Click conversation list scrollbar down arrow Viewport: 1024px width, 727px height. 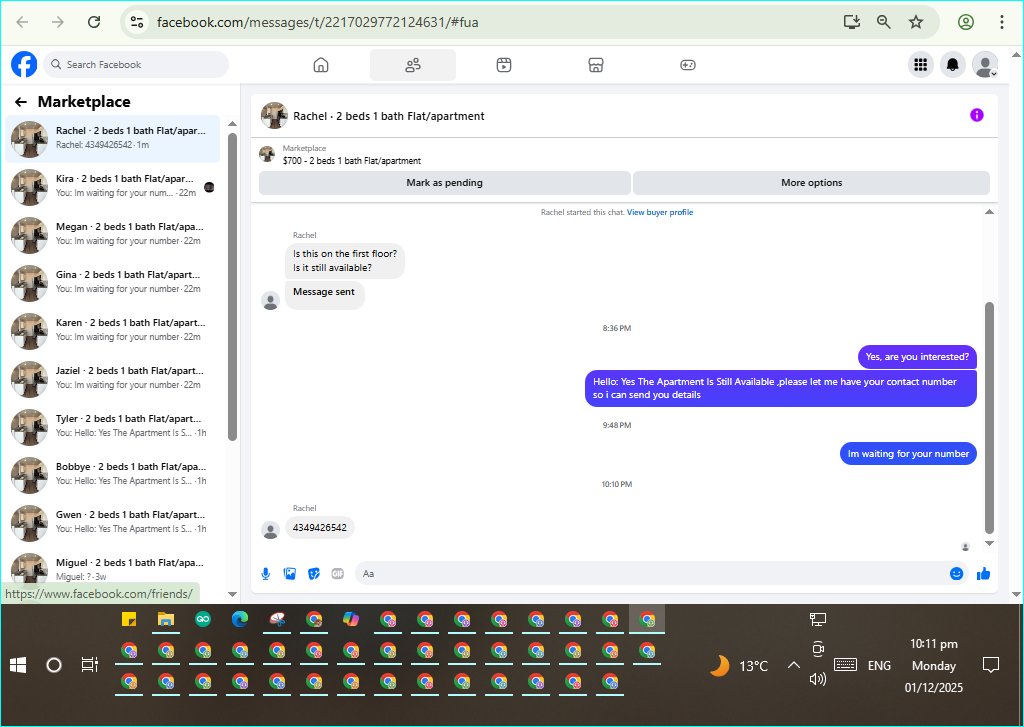[x=232, y=594]
